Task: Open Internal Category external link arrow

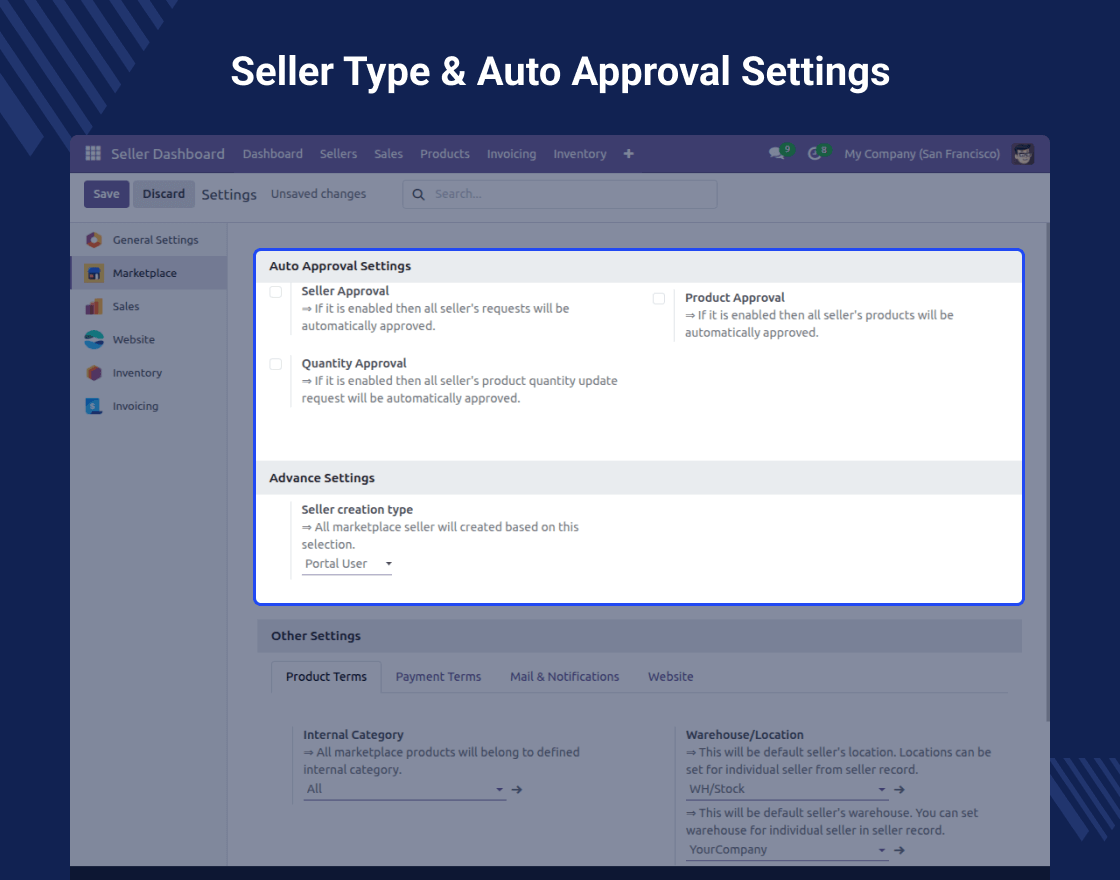Action: [x=517, y=789]
